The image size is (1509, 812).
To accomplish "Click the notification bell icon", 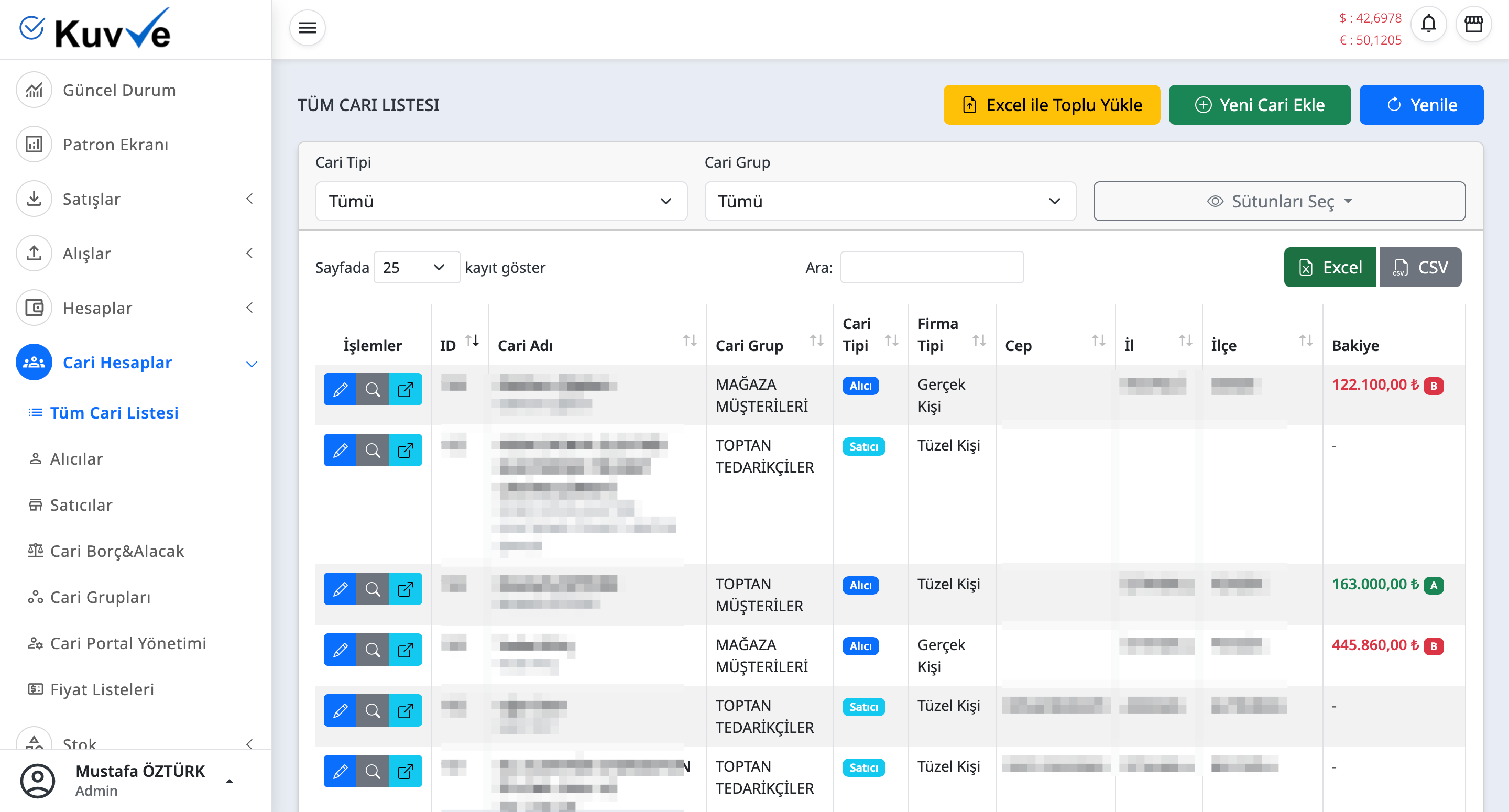I will pyautogui.click(x=1428, y=25).
